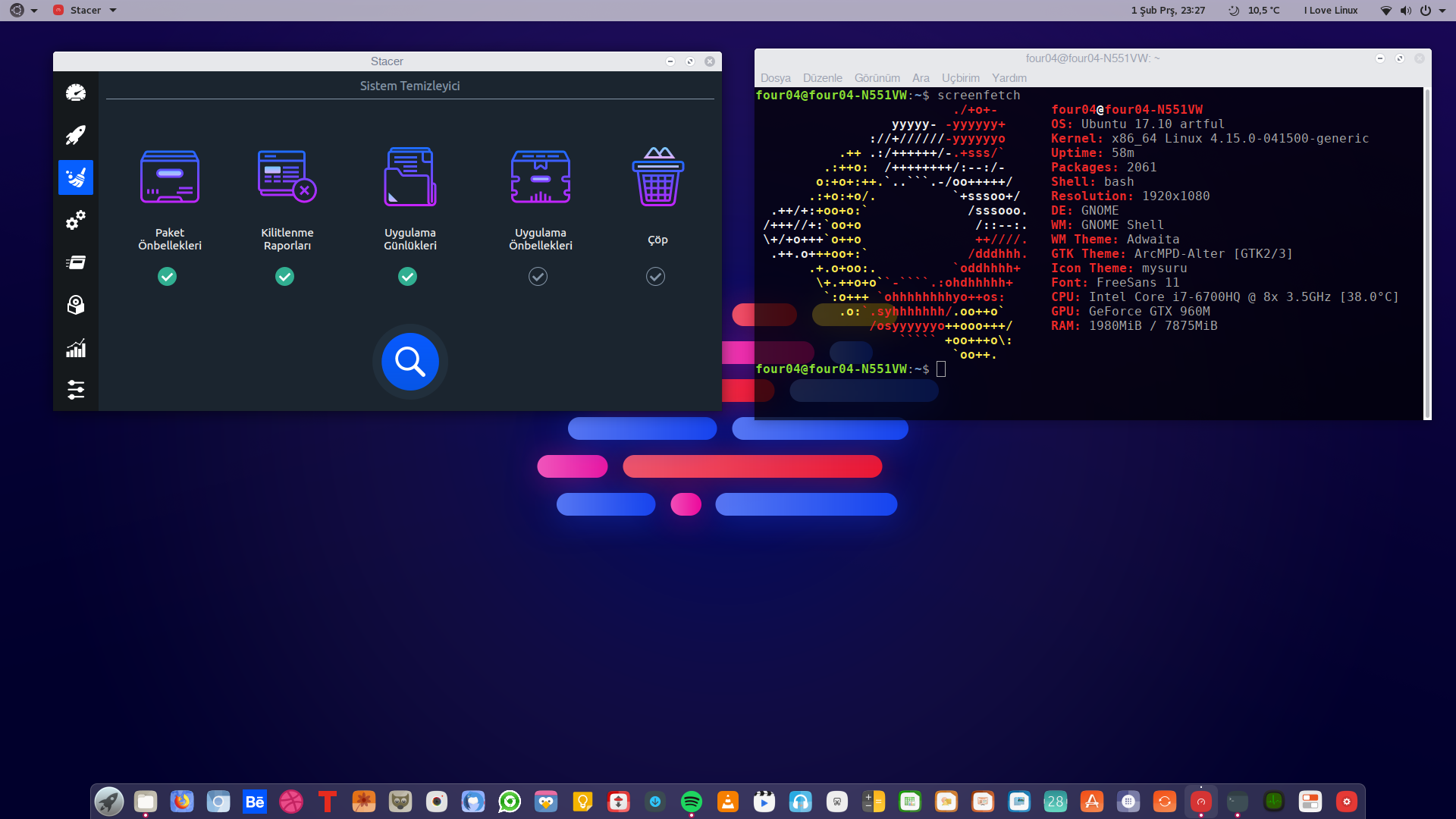Open the Stacer Dashboard sidebar icon

(76, 93)
